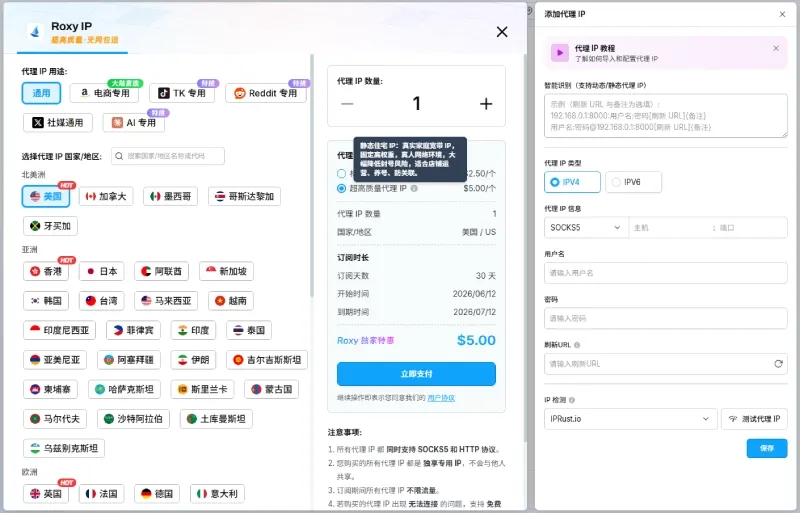Click 测试代理 IP button
This screenshot has width=800, height=513.
[754, 419]
